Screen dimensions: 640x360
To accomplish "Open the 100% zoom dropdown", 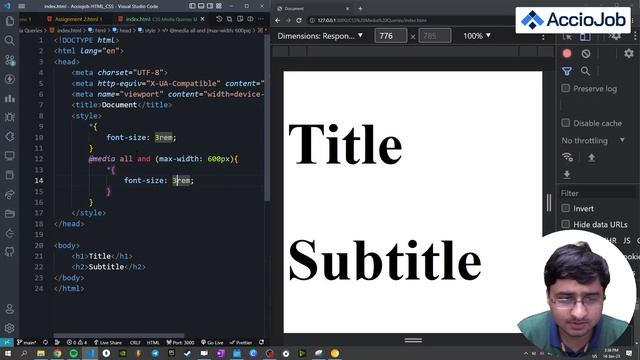I will 477,36.
